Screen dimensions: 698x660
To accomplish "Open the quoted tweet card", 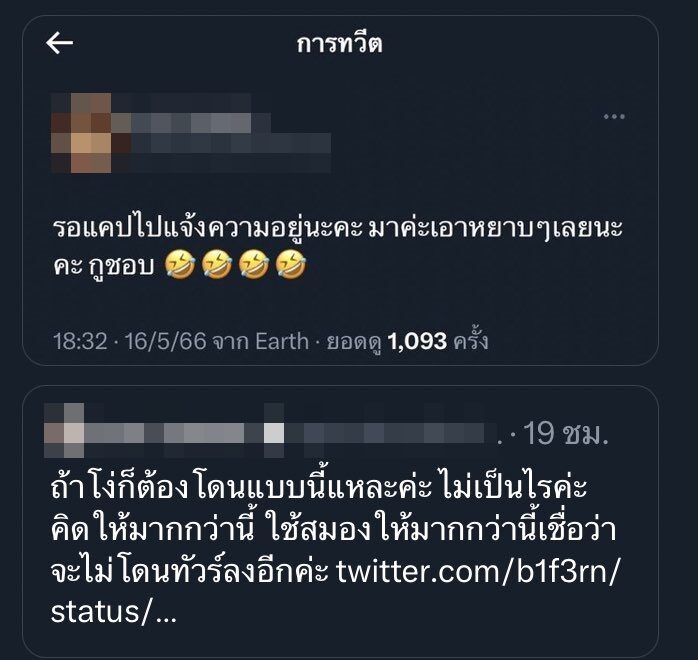I will pos(340,522).
